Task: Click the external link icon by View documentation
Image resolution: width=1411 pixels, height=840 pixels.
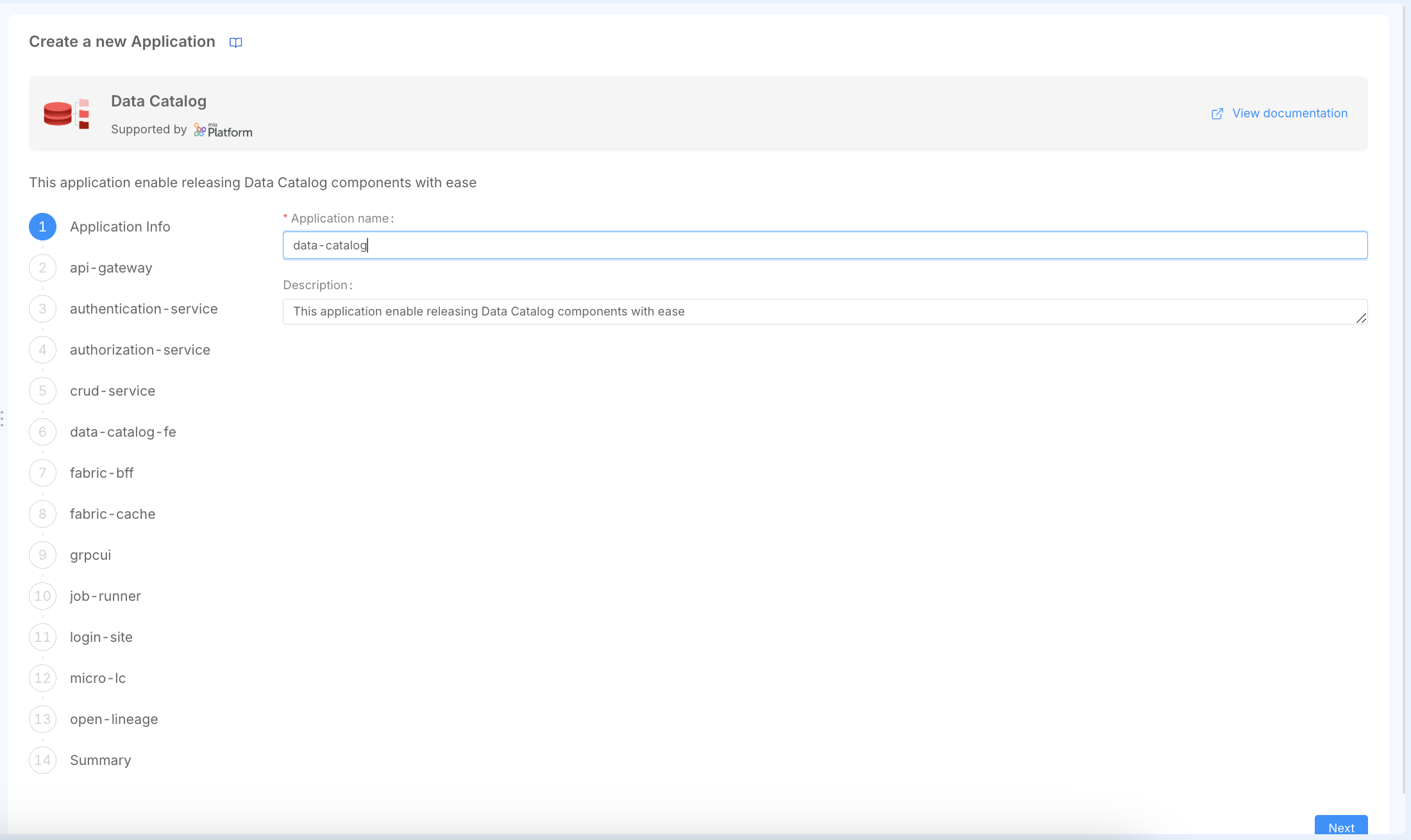Action: [1217, 113]
